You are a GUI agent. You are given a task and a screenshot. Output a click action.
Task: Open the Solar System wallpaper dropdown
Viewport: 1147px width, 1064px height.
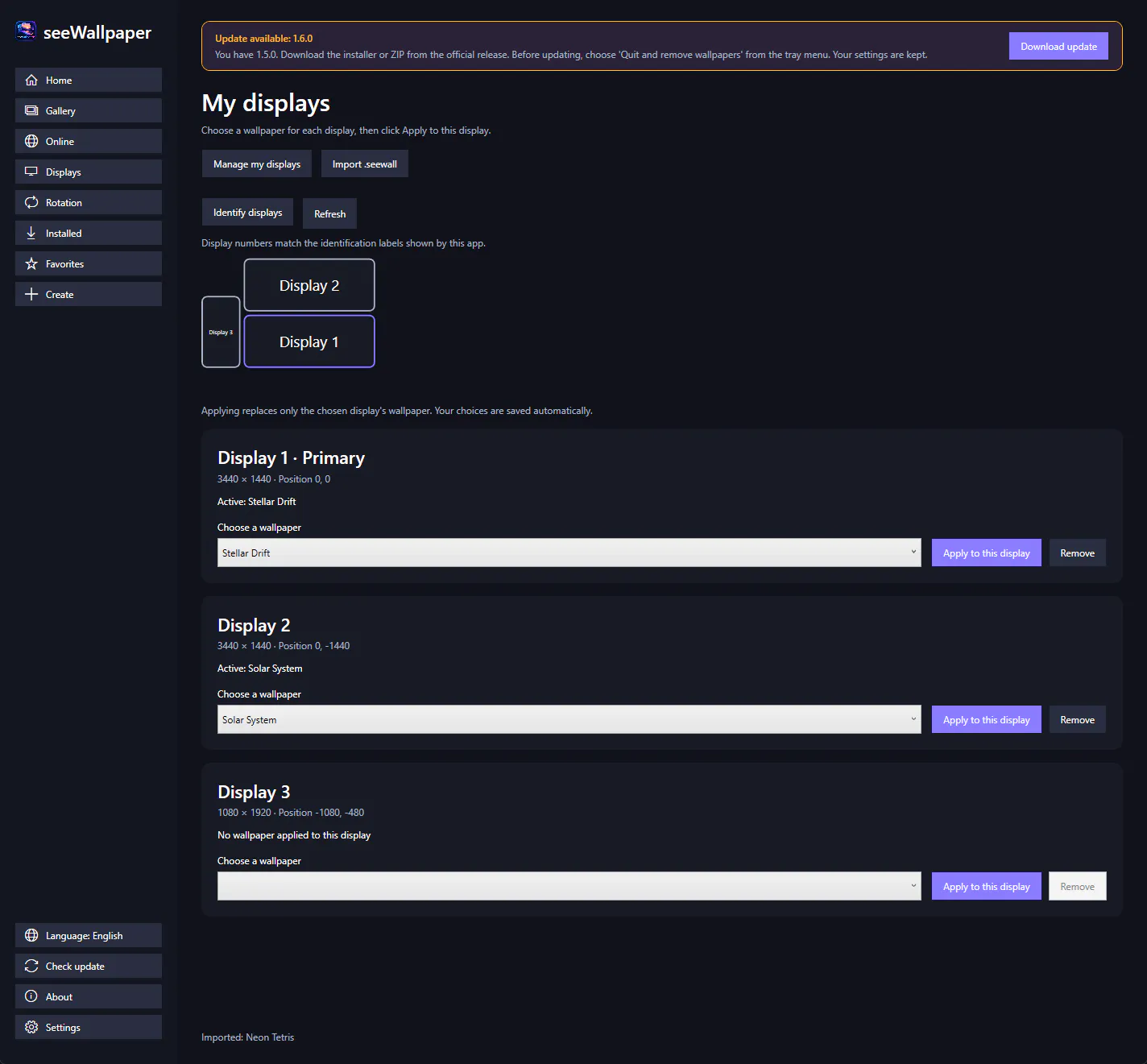pyautogui.click(x=569, y=719)
